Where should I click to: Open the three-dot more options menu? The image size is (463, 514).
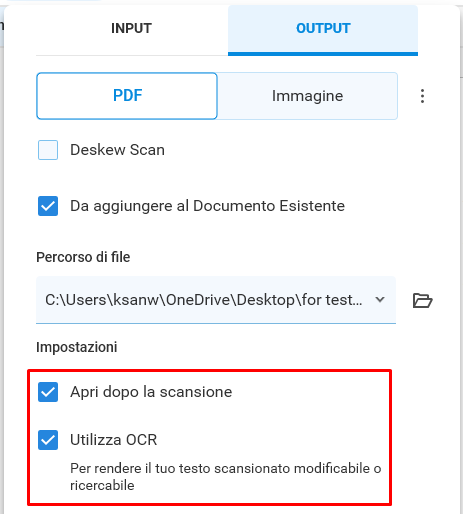coord(422,96)
